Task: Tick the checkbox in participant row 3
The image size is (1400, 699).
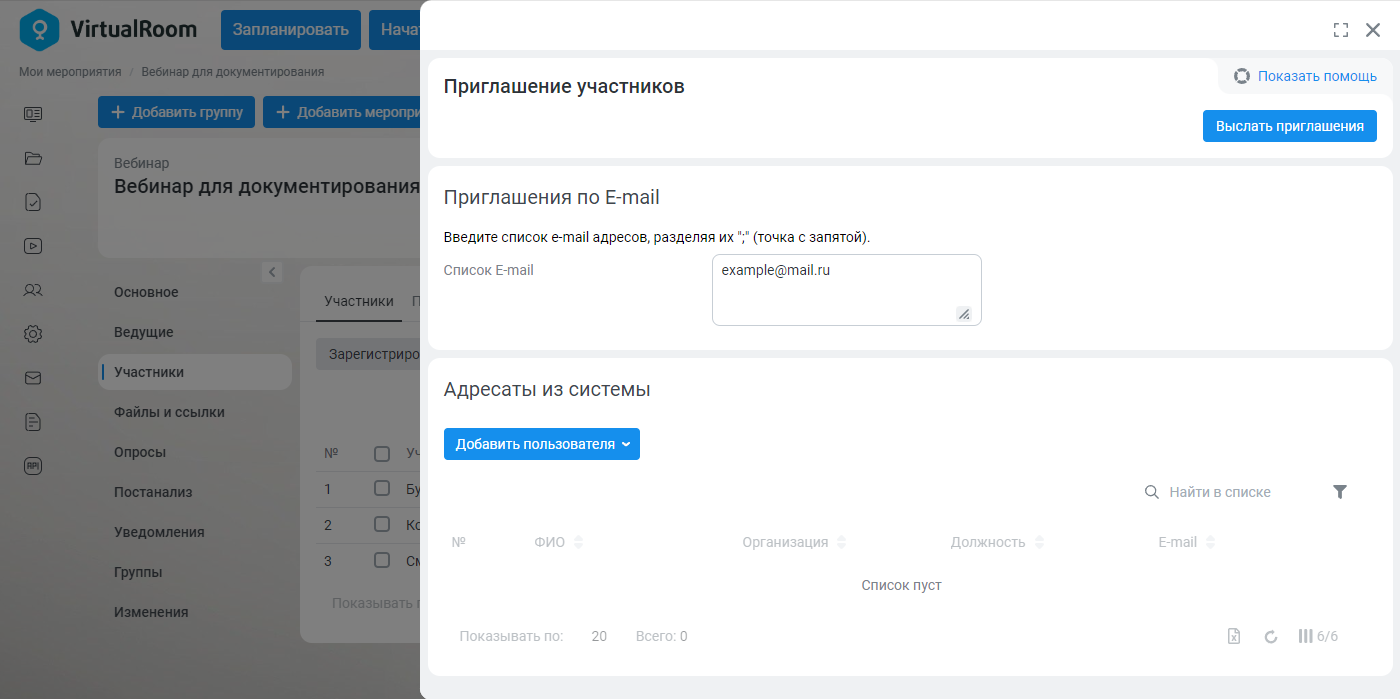Action: [382, 560]
